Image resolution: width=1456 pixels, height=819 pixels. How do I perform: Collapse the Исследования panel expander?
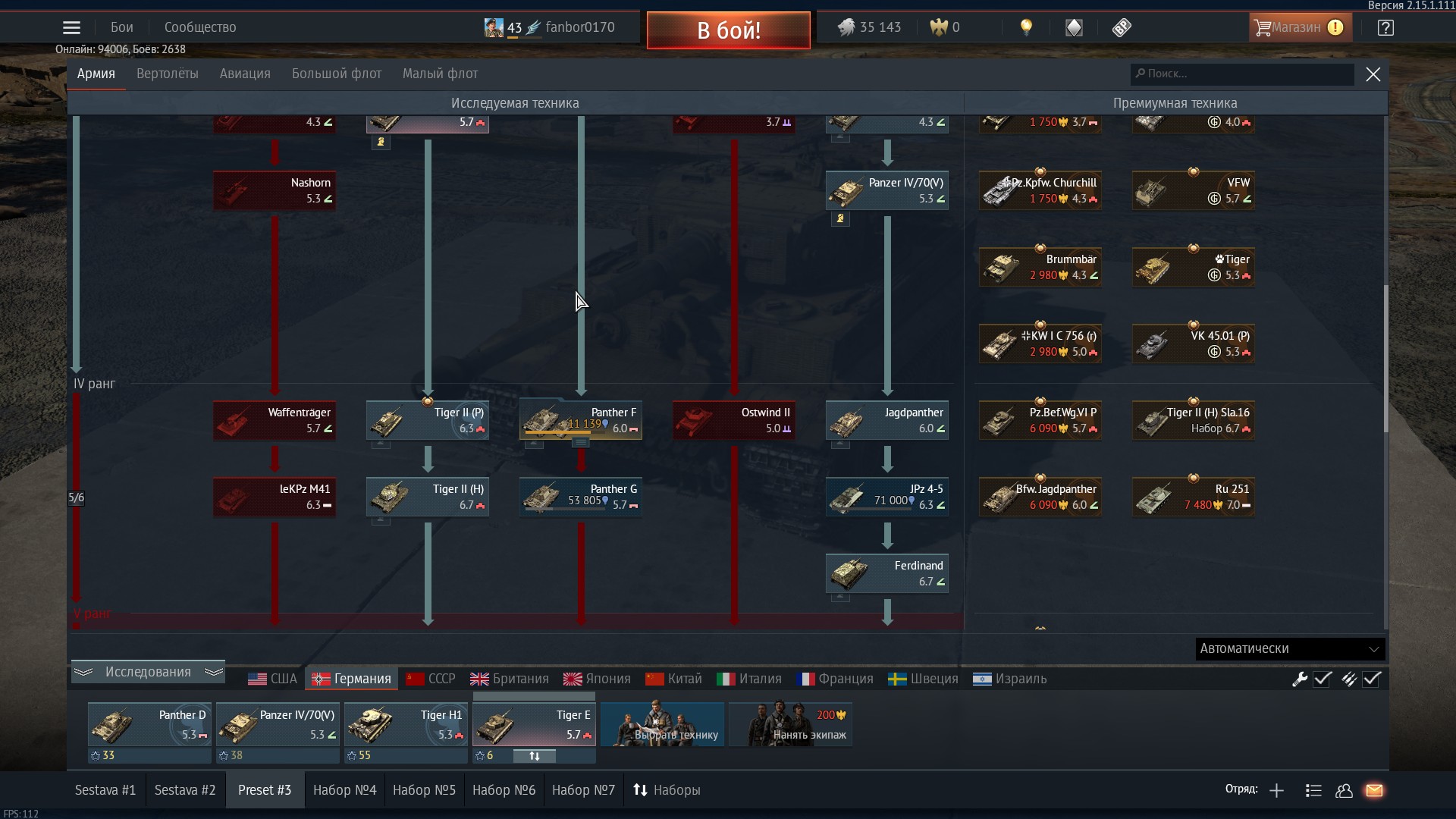[x=148, y=672]
